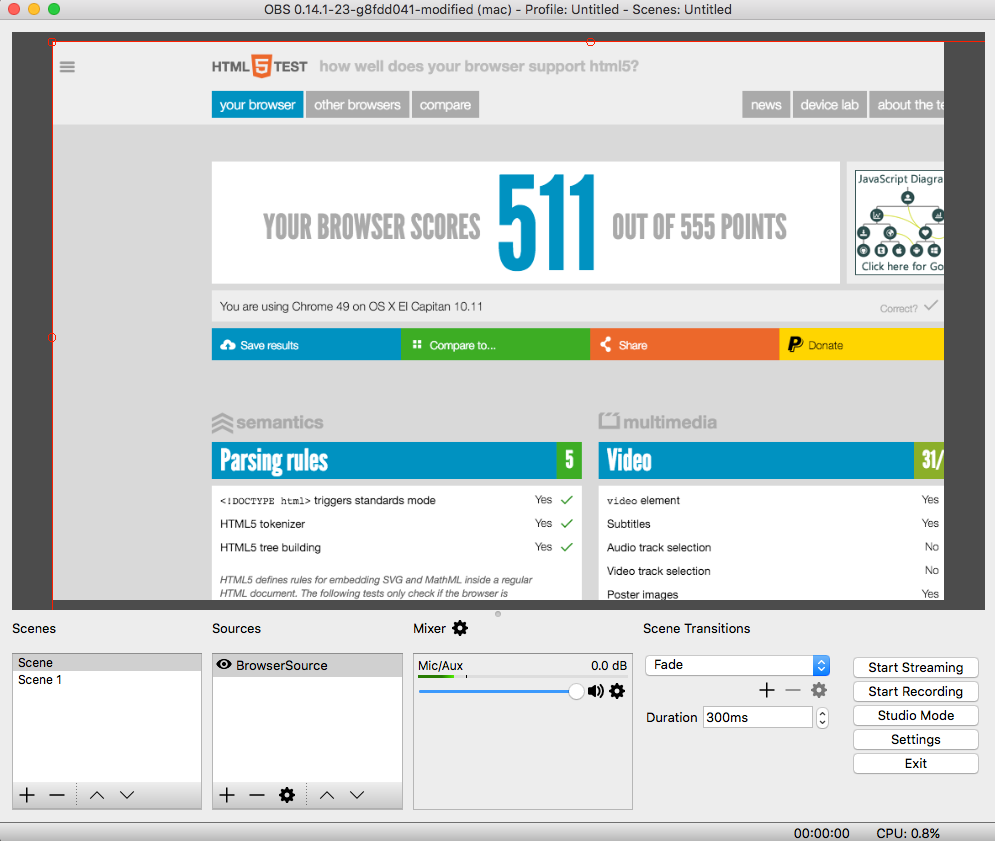Image resolution: width=995 pixels, height=841 pixels.
Task: Move scene down in Scenes list
Action: click(127, 795)
